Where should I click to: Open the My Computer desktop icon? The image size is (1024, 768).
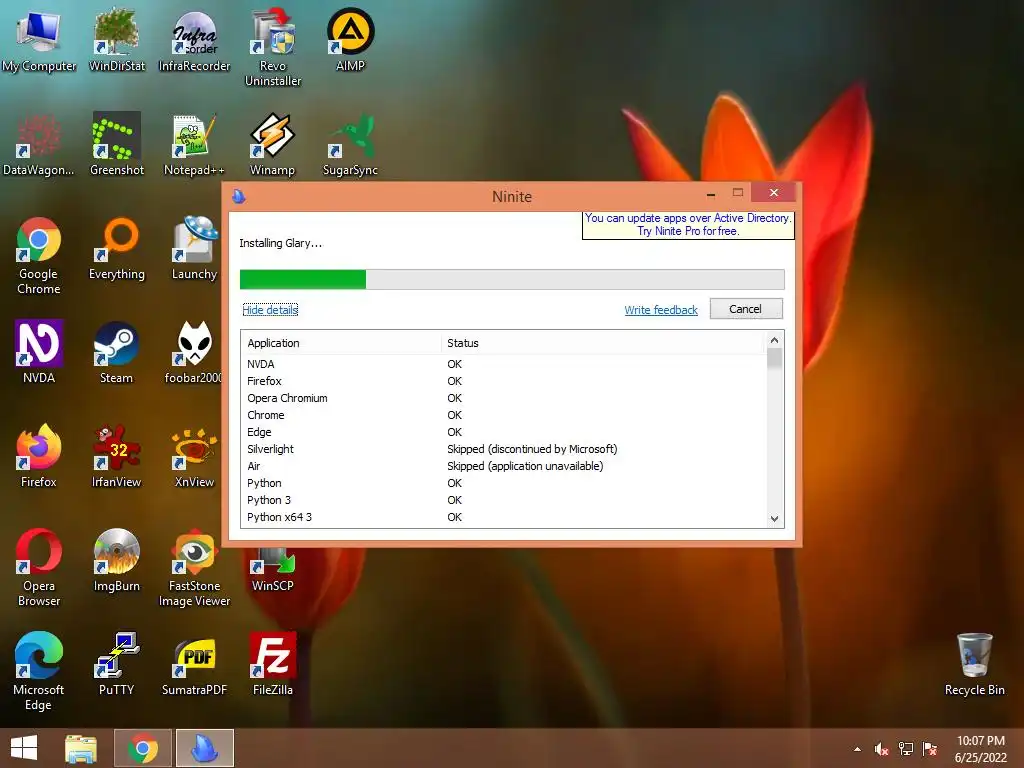pos(39,40)
